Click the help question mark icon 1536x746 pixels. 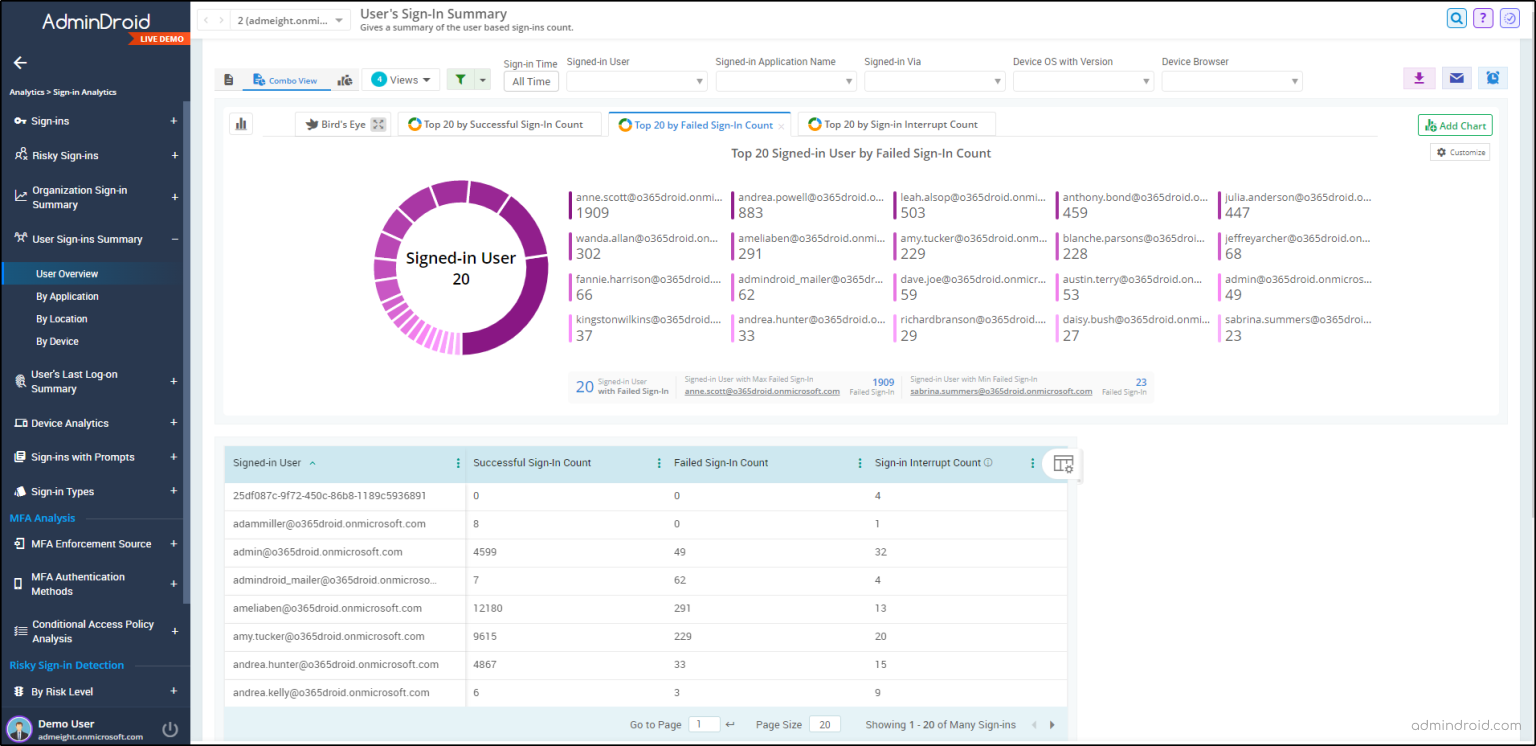[1483, 17]
